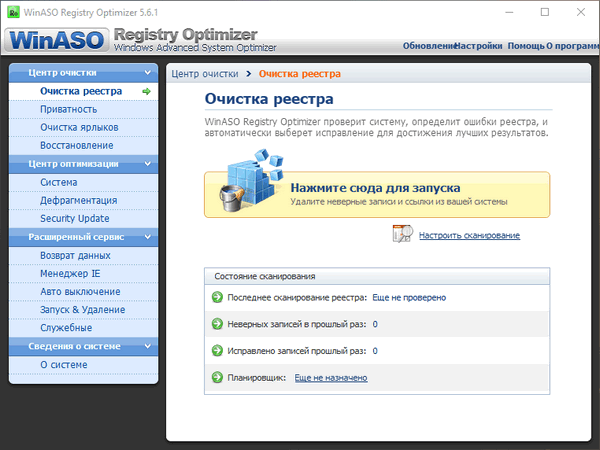Click green arrow icon beside Неверных записей
The image size is (600, 450).
217,324
